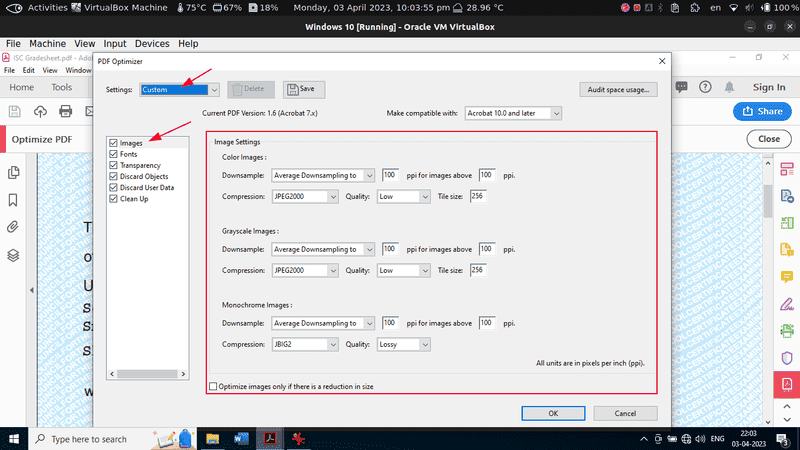Select the Protect shield tool icon
Image resolution: width=800 pixels, height=450 pixels.
click(787, 358)
